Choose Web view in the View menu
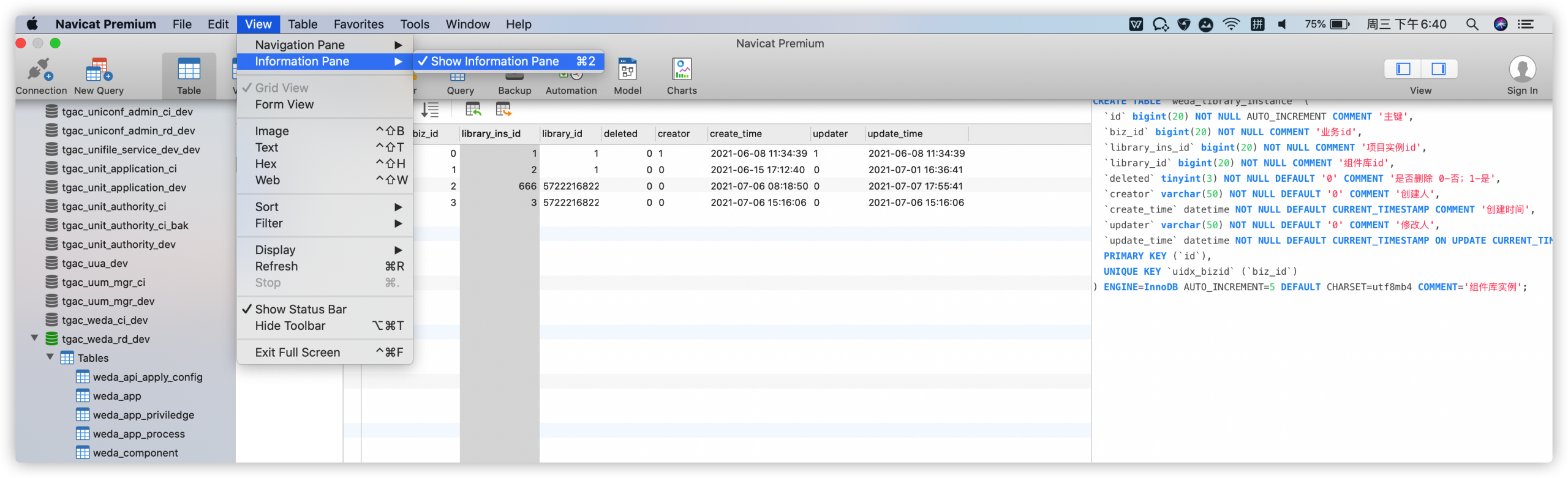 [325, 181]
